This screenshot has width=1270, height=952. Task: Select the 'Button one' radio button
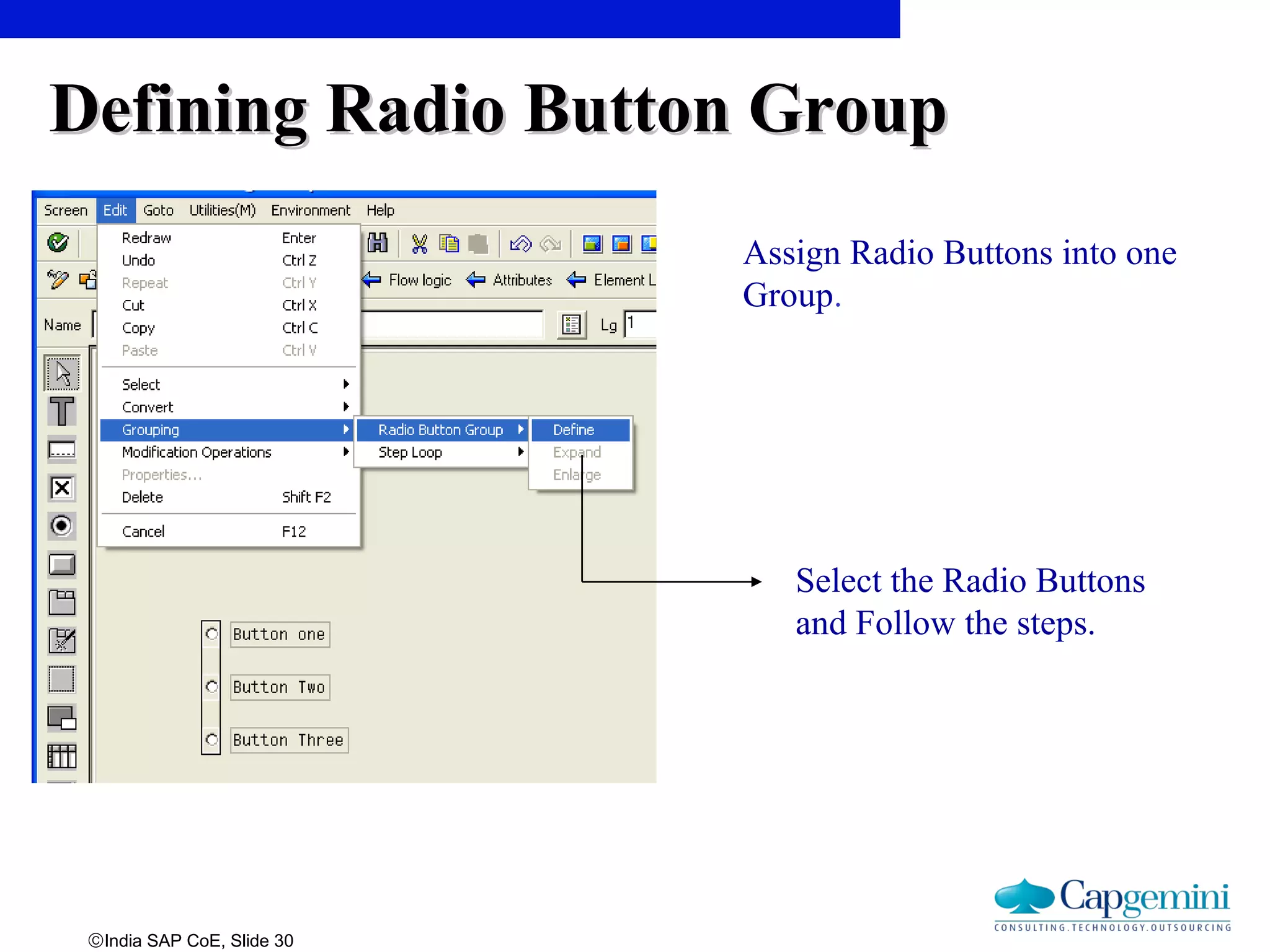(211, 634)
